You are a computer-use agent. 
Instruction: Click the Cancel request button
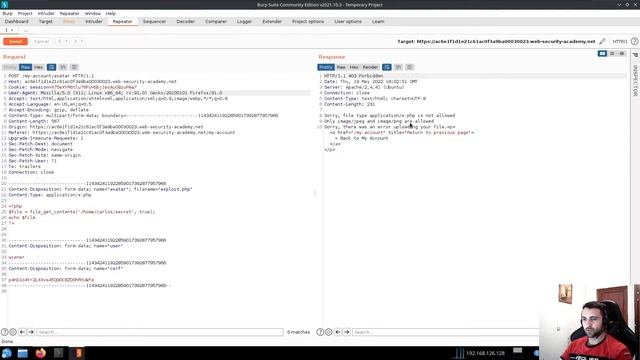tap(41, 42)
